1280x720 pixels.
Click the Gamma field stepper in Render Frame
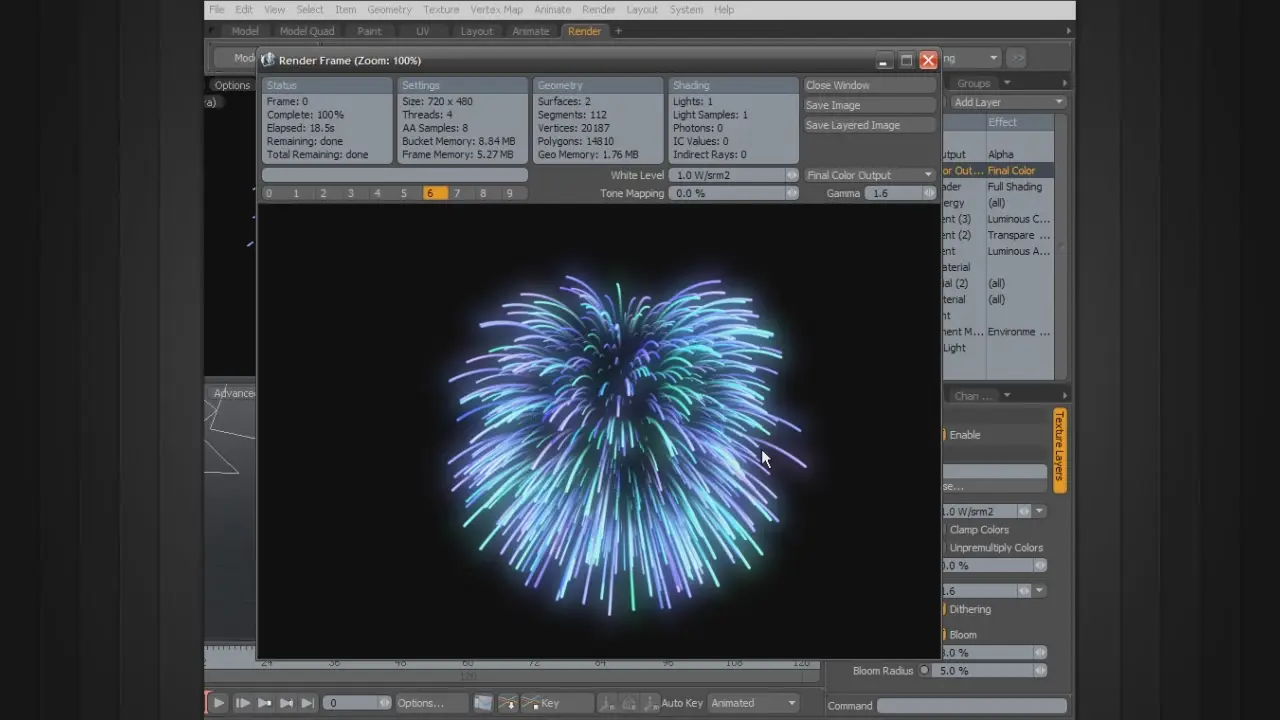pos(929,193)
